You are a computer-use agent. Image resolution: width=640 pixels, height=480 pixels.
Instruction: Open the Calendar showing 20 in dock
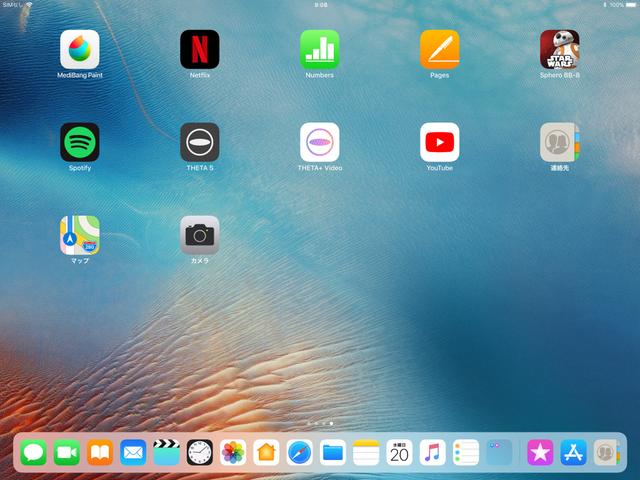coord(399,452)
